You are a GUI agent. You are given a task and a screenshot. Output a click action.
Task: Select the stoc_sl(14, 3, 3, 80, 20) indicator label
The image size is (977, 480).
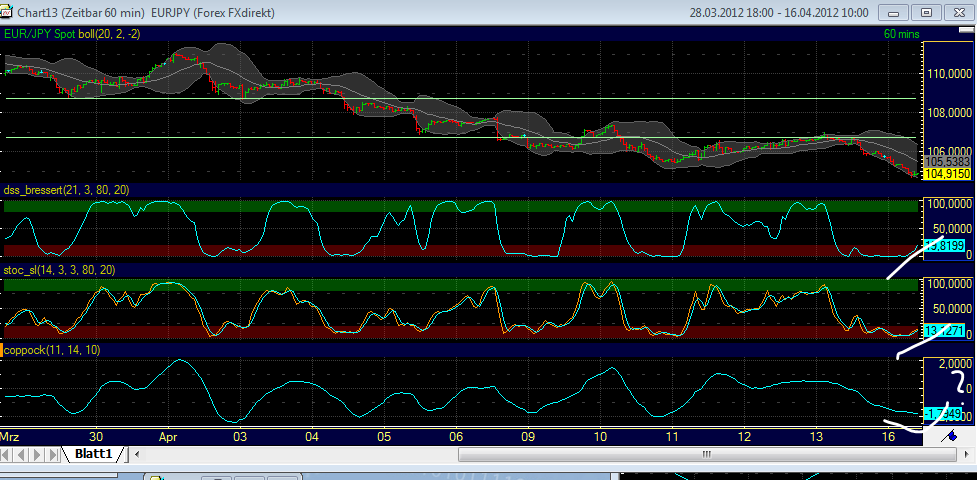[60, 270]
